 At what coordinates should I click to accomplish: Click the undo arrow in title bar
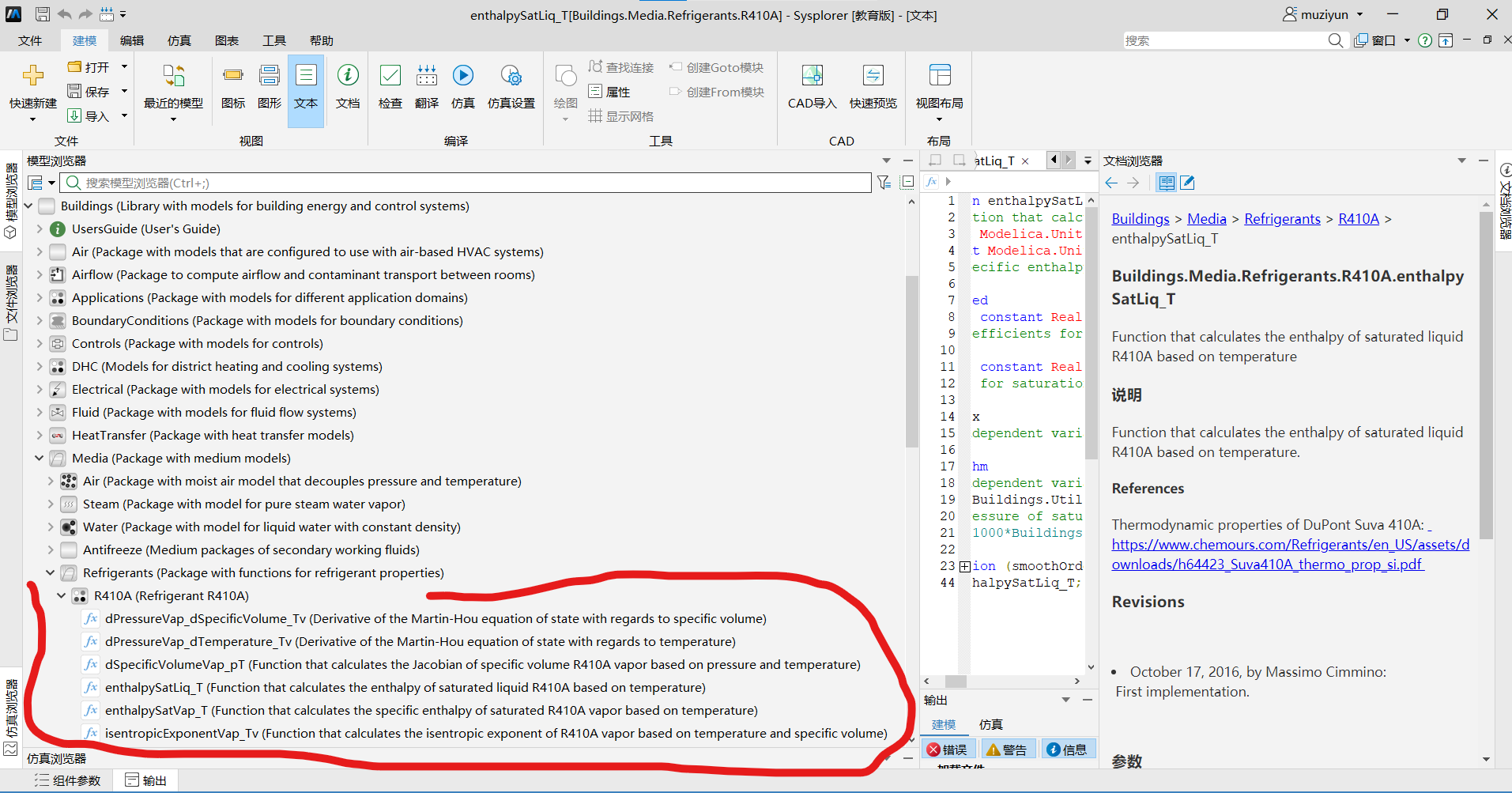pos(64,14)
